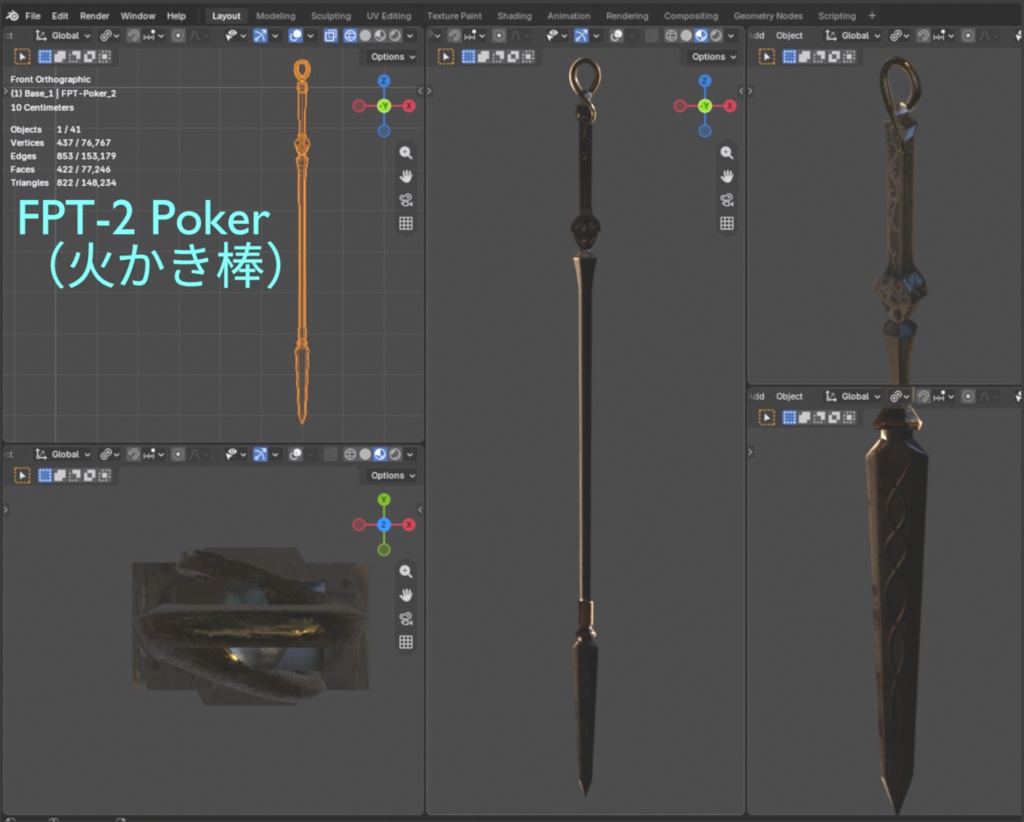Viewport: 1024px width, 822px height.
Task: Open the Render menu
Action: pyautogui.click(x=95, y=16)
